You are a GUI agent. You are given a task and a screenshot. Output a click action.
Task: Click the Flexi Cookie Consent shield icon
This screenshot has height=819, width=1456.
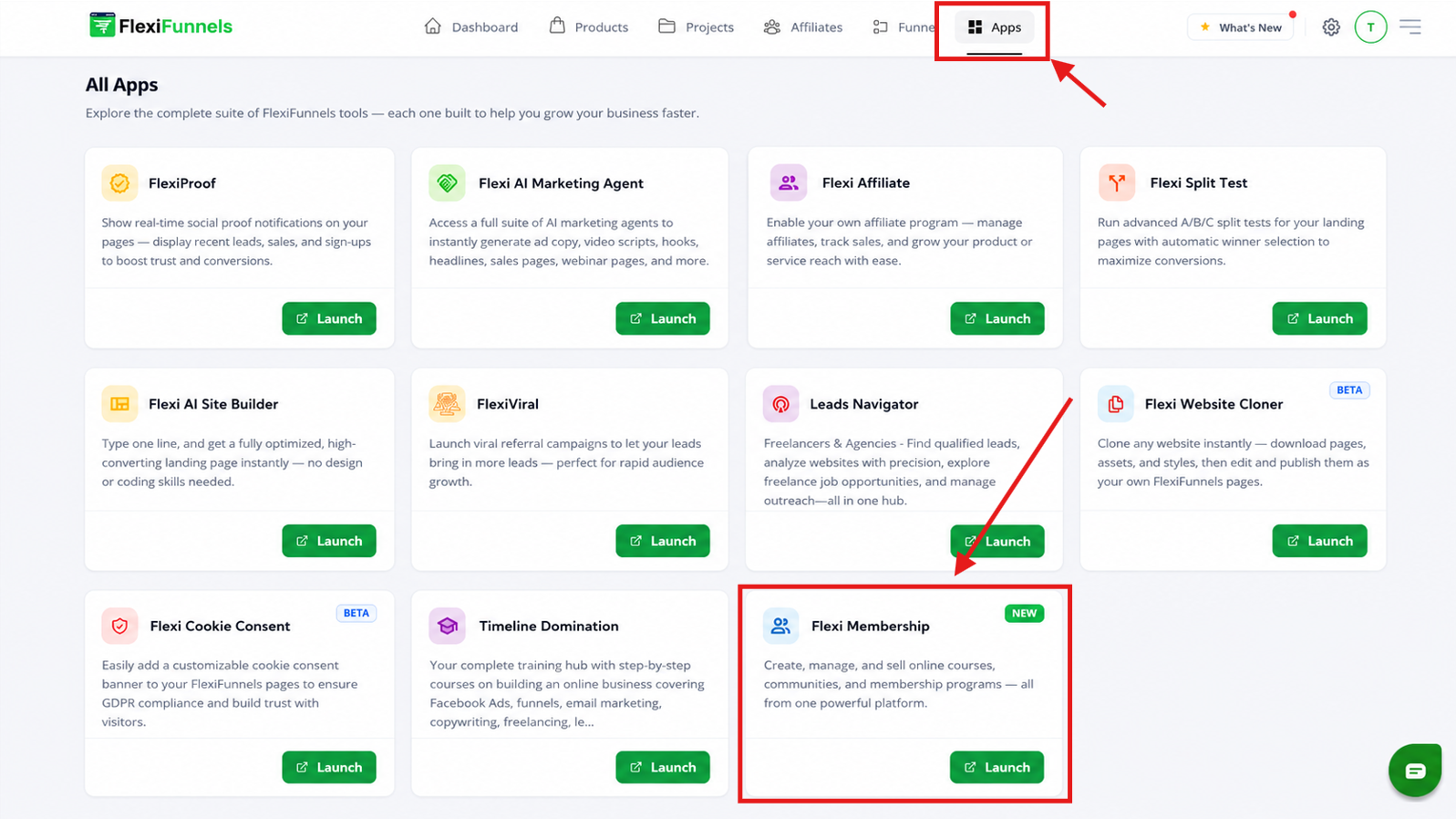point(119,626)
